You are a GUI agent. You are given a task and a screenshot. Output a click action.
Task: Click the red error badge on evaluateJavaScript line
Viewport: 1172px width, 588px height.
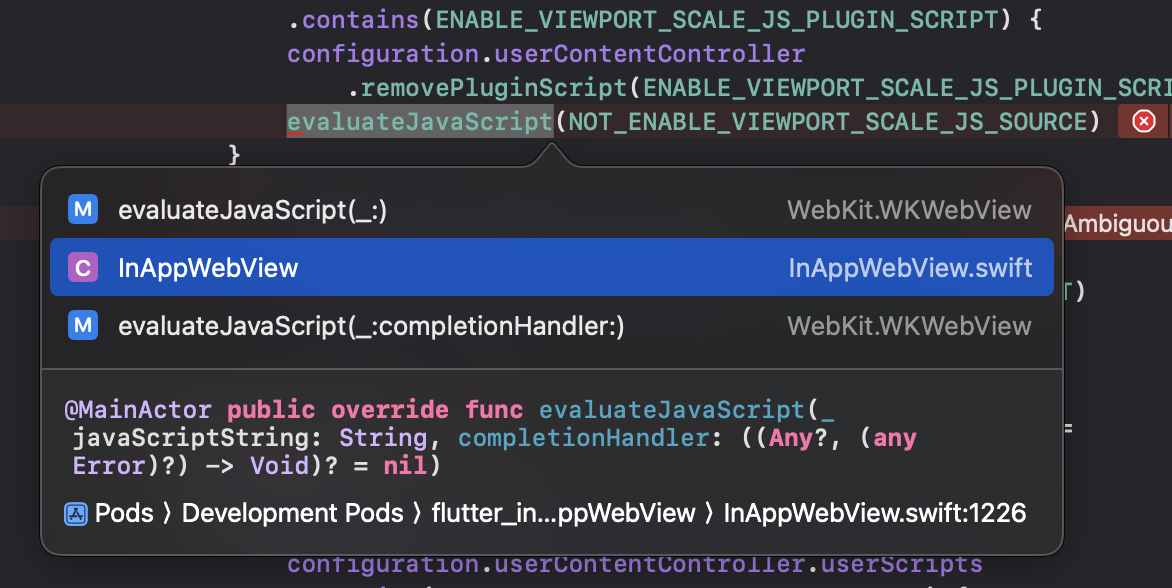[x=1143, y=121]
